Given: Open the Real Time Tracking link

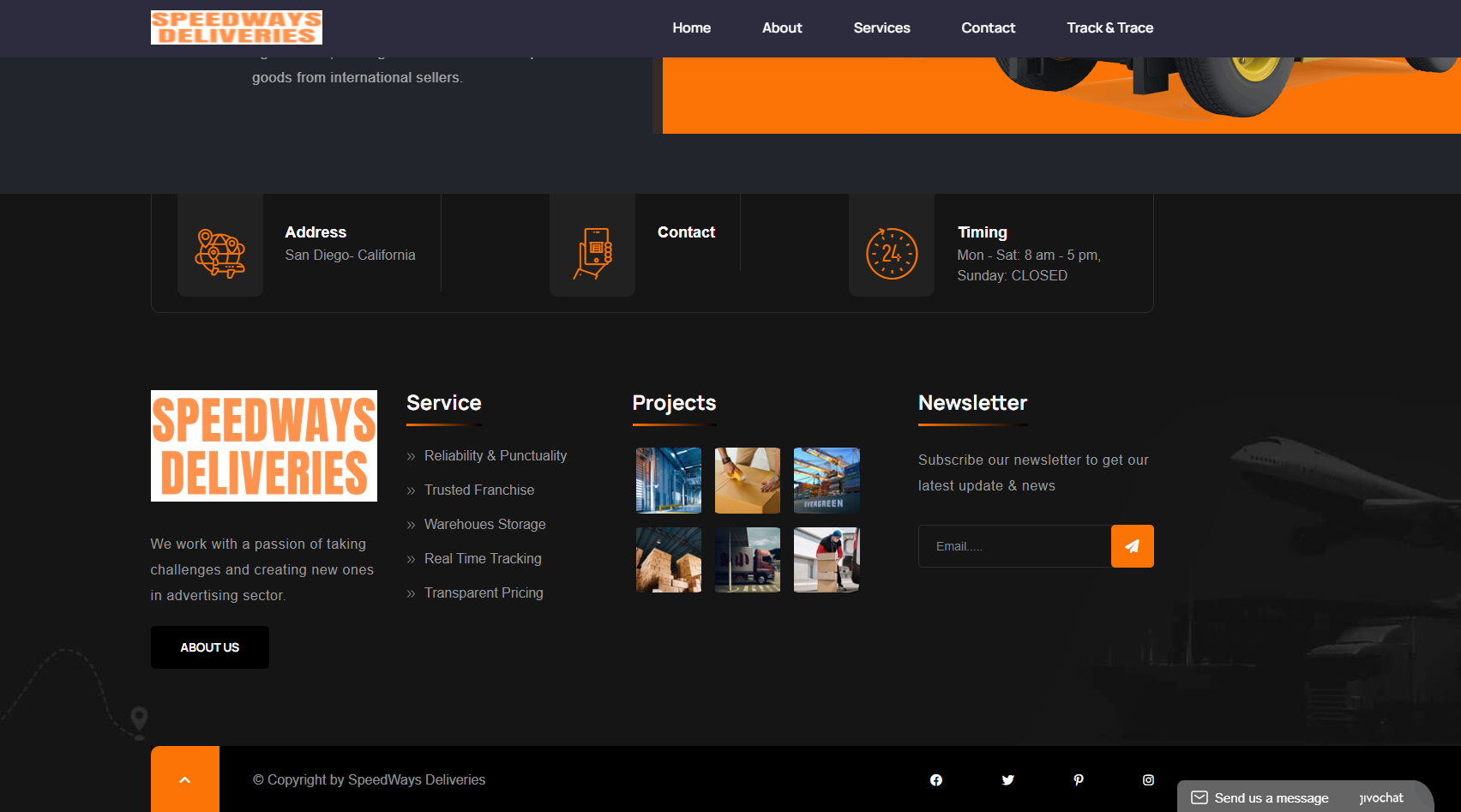Looking at the screenshot, I should pos(483,558).
